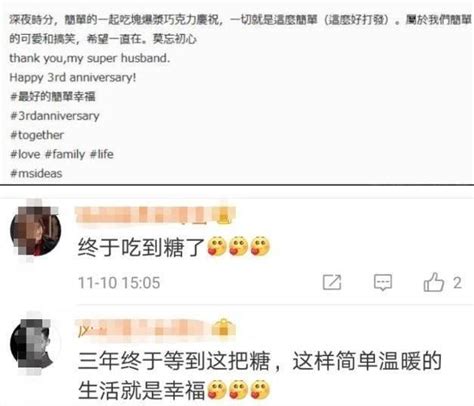
Task: Open second commenter's grayscale avatar
Action: click(32, 344)
